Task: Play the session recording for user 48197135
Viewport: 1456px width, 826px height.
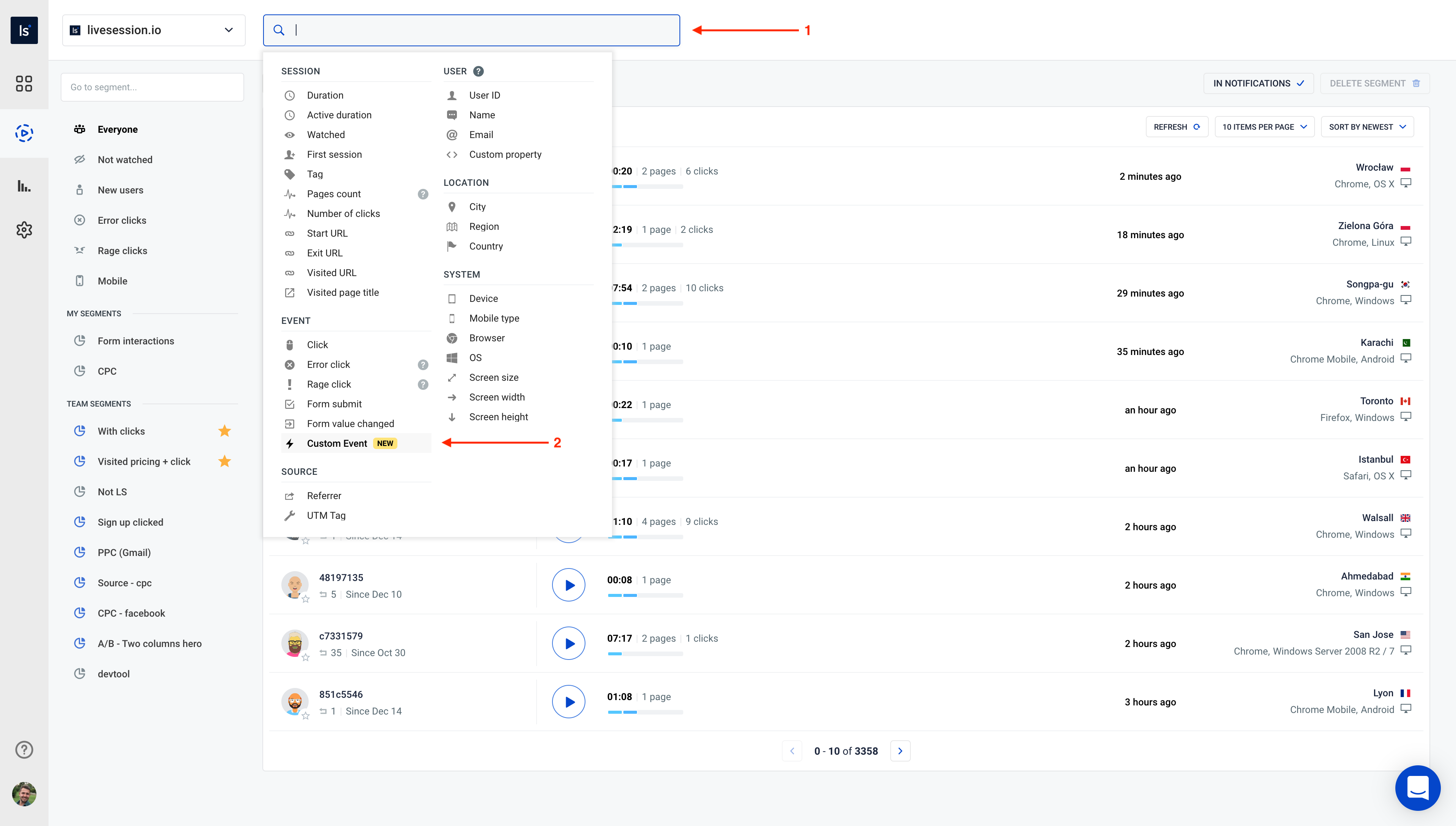Action: pyautogui.click(x=568, y=584)
